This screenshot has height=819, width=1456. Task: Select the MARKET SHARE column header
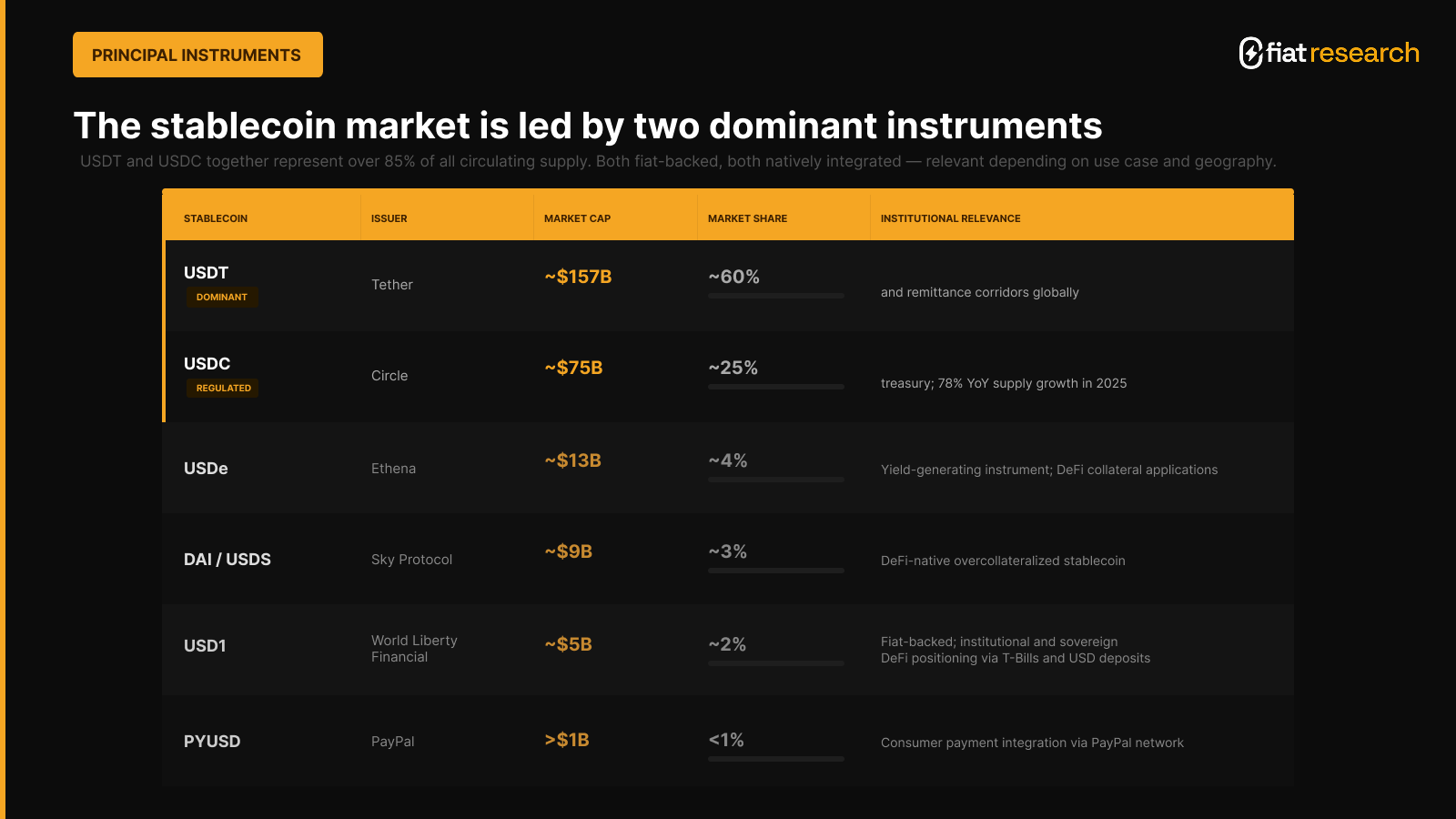[747, 218]
